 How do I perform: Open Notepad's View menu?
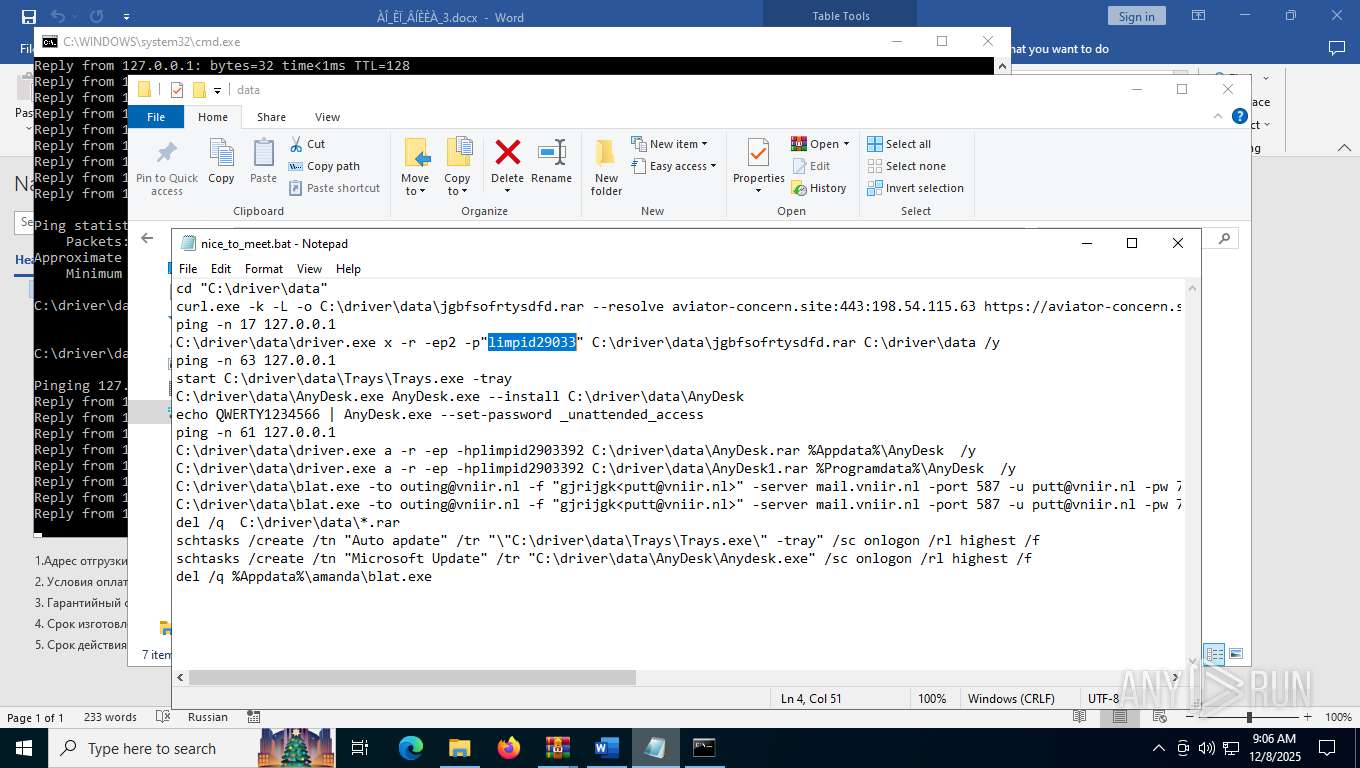[309, 269]
